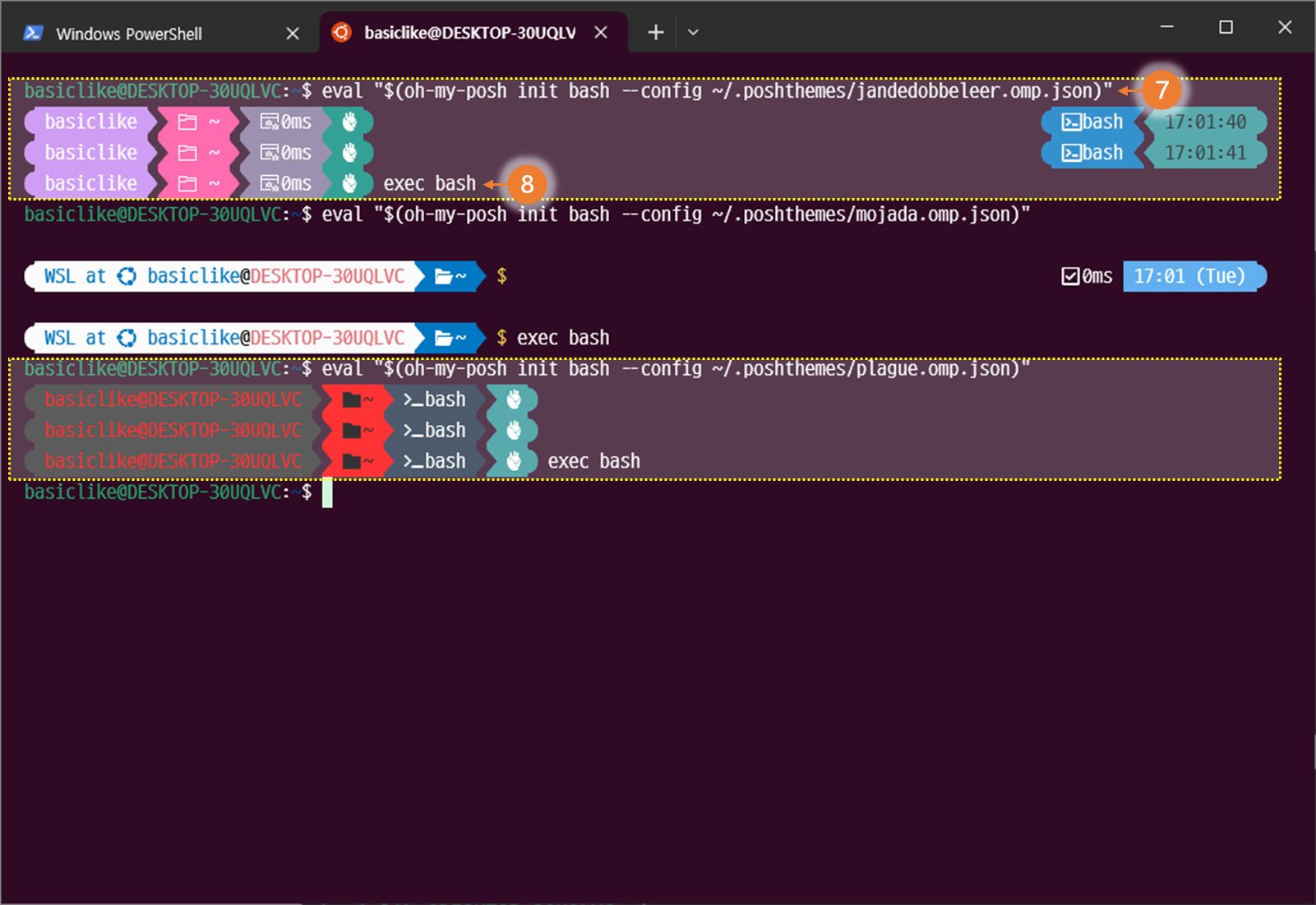This screenshot has height=905, width=1316.
Task: Close the Windows PowerShell tab
Action: coord(293,34)
